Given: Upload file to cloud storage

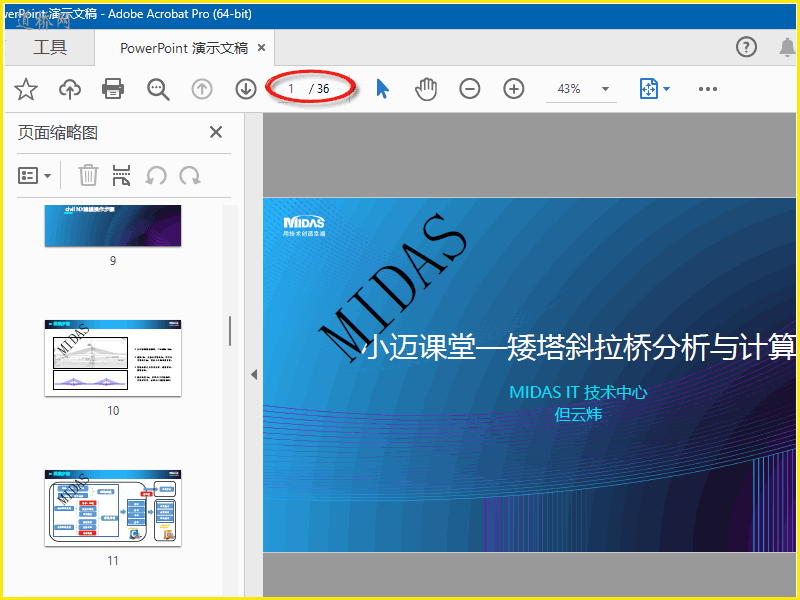Looking at the screenshot, I should coord(70,89).
